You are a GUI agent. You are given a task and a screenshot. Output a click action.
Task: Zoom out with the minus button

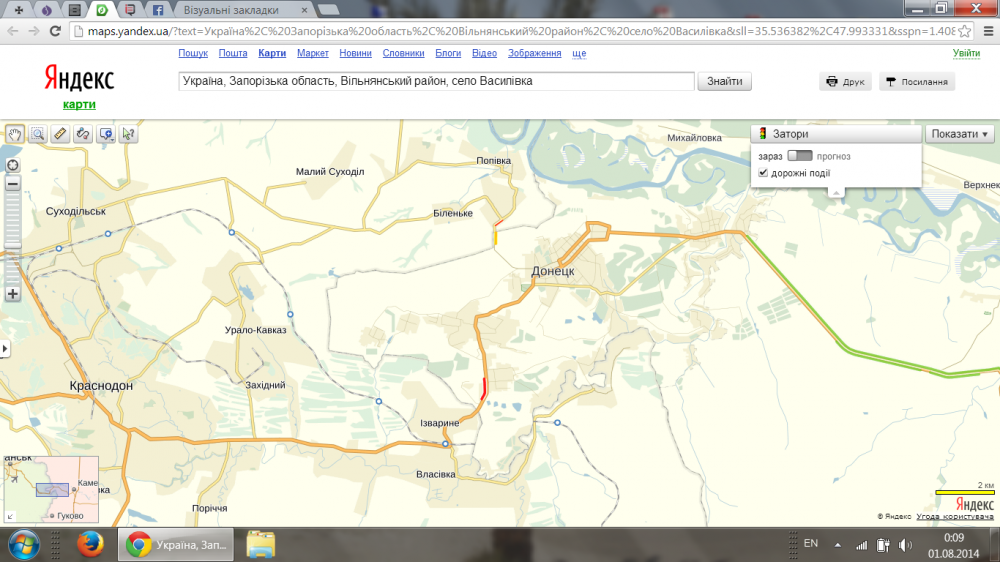point(12,184)
